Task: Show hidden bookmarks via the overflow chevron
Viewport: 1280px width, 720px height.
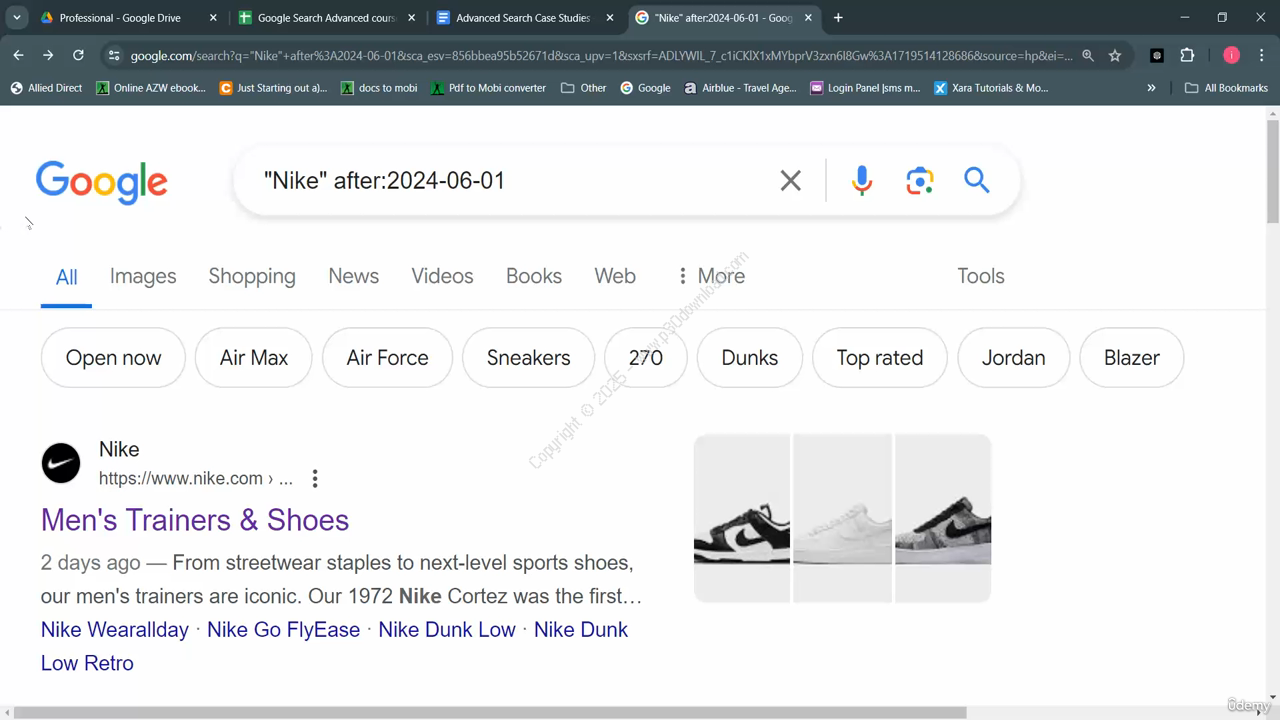Action: pos(1151,88)
